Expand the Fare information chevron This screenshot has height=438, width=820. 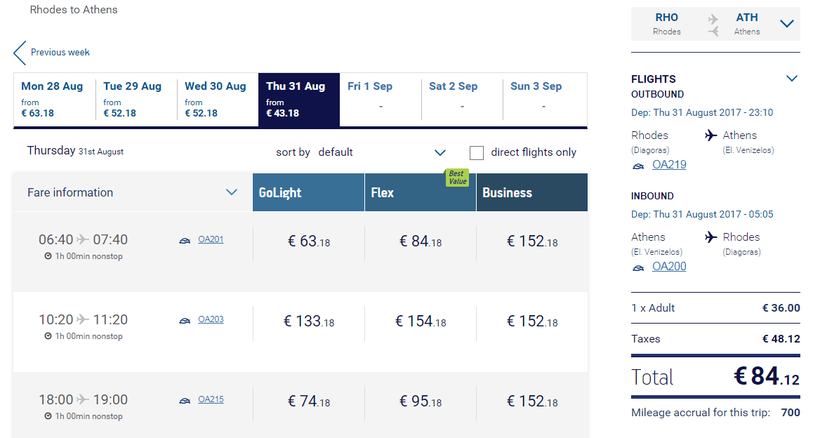click(x=231, y=192)
